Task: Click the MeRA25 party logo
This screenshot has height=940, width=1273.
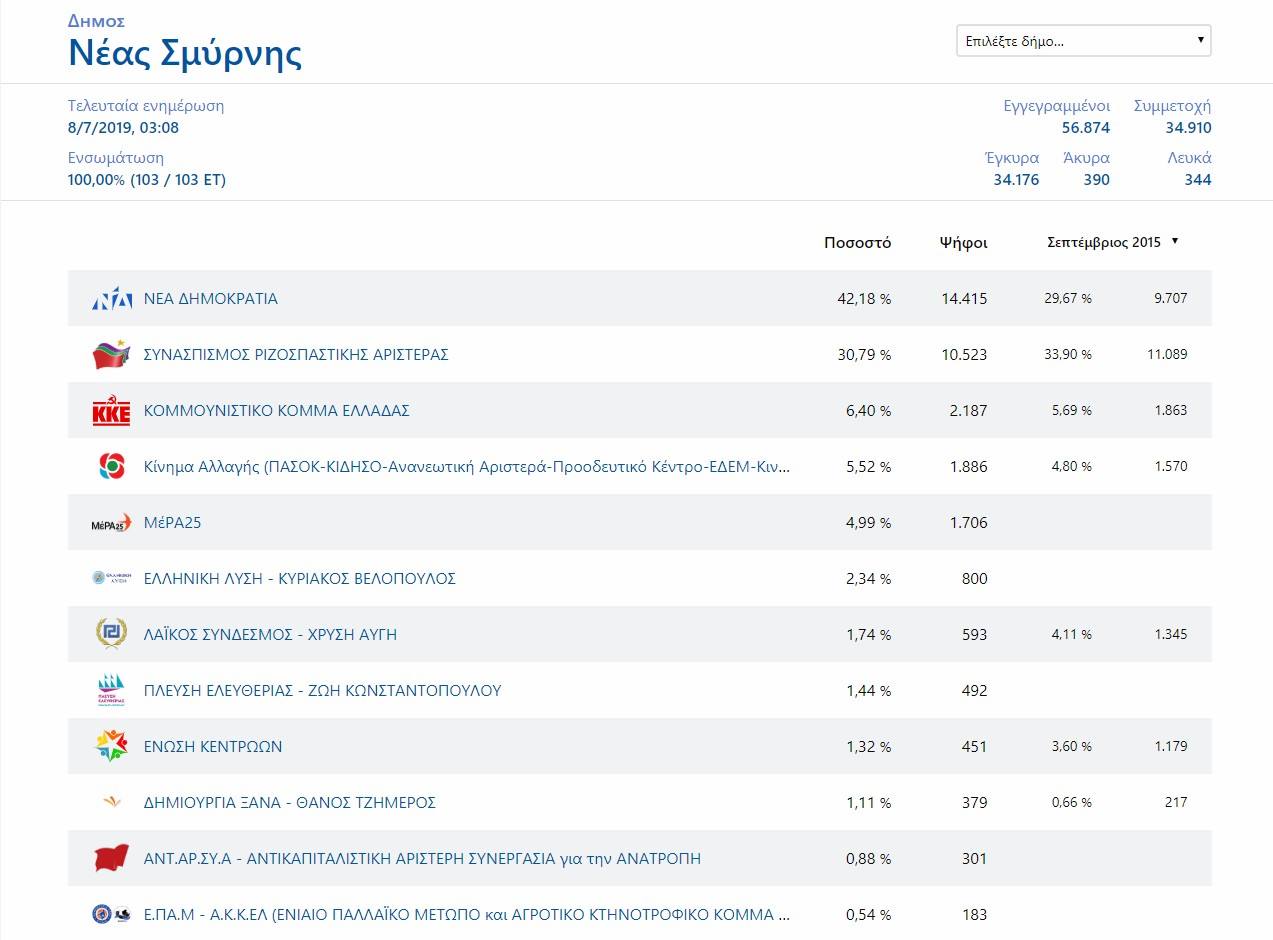Action: click(111, 523)
